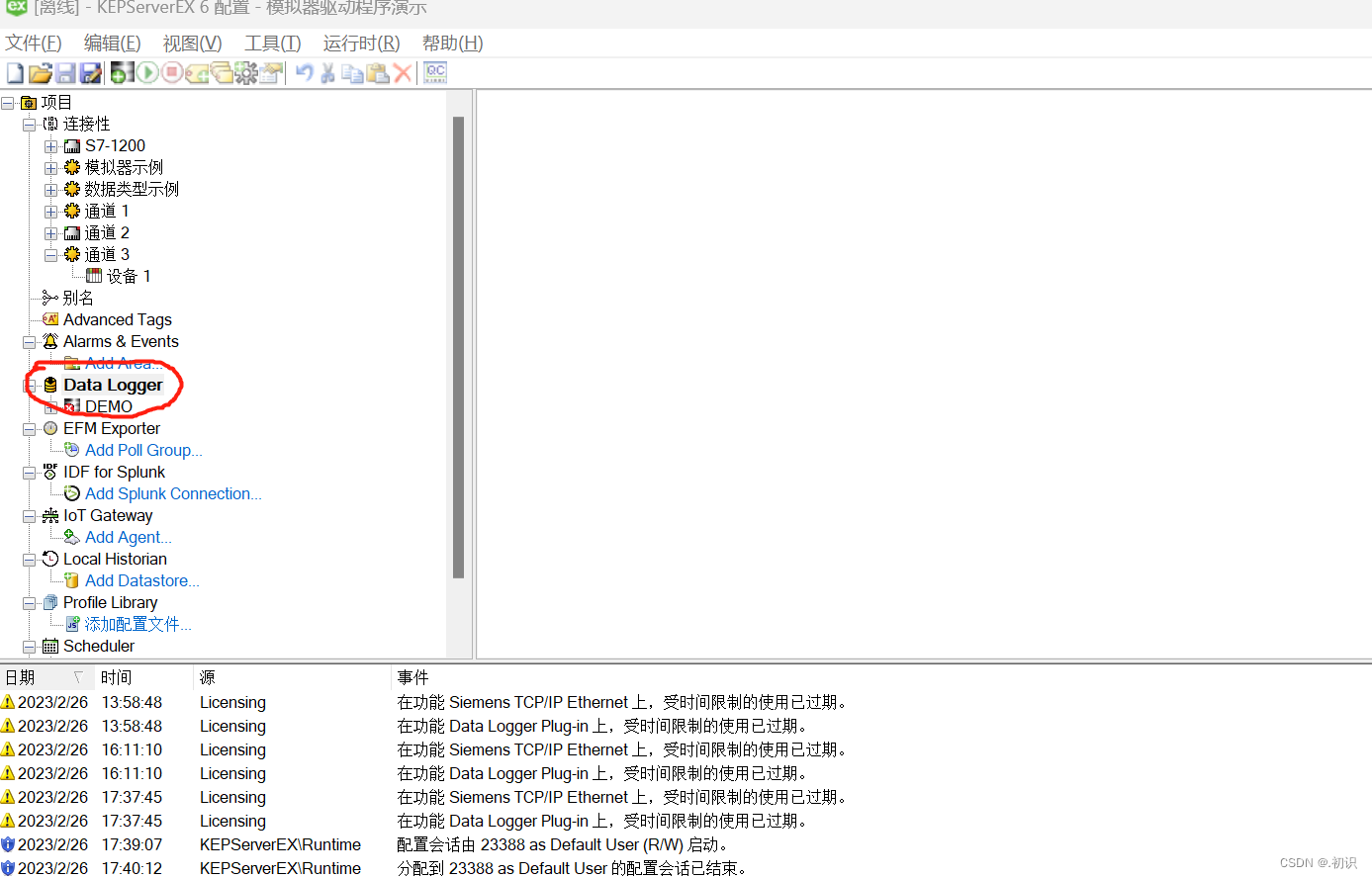
Task: Select the Data Logger tree item
Action: (x=113, y=385)
